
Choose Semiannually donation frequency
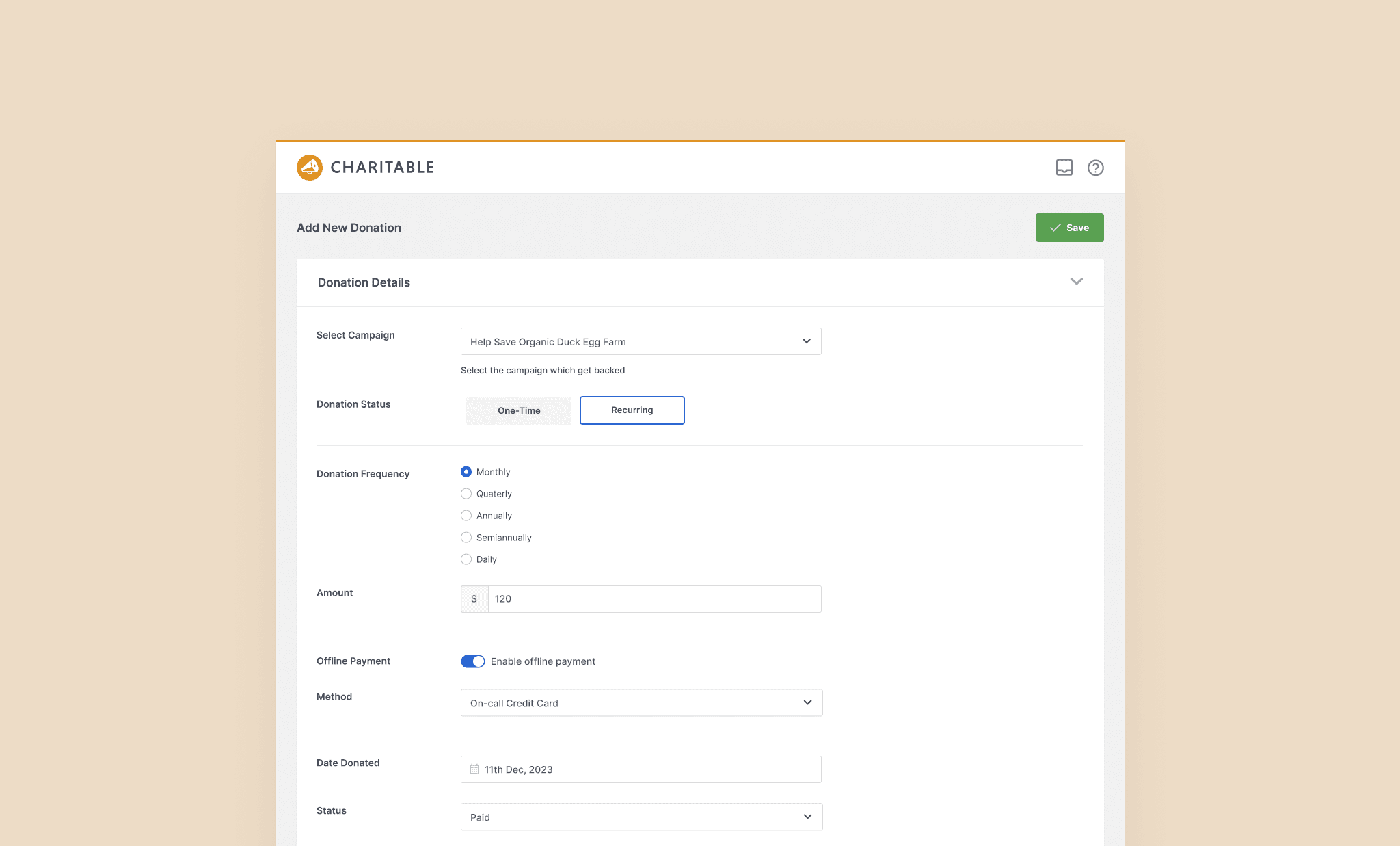click(466, 538)
